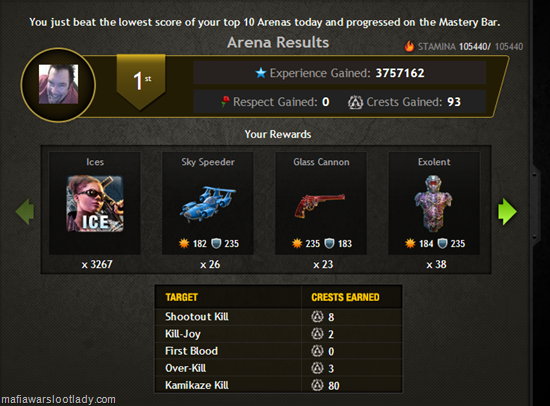Click the blue Sky Speeder vehicle icon
The height and width of the screenshot is (406, 550).
pos(208,204)
